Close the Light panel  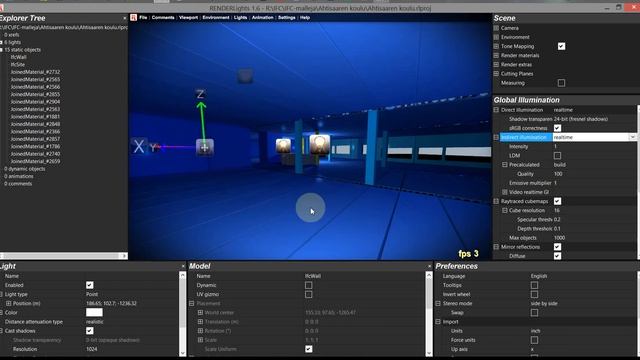pos(183,266)
